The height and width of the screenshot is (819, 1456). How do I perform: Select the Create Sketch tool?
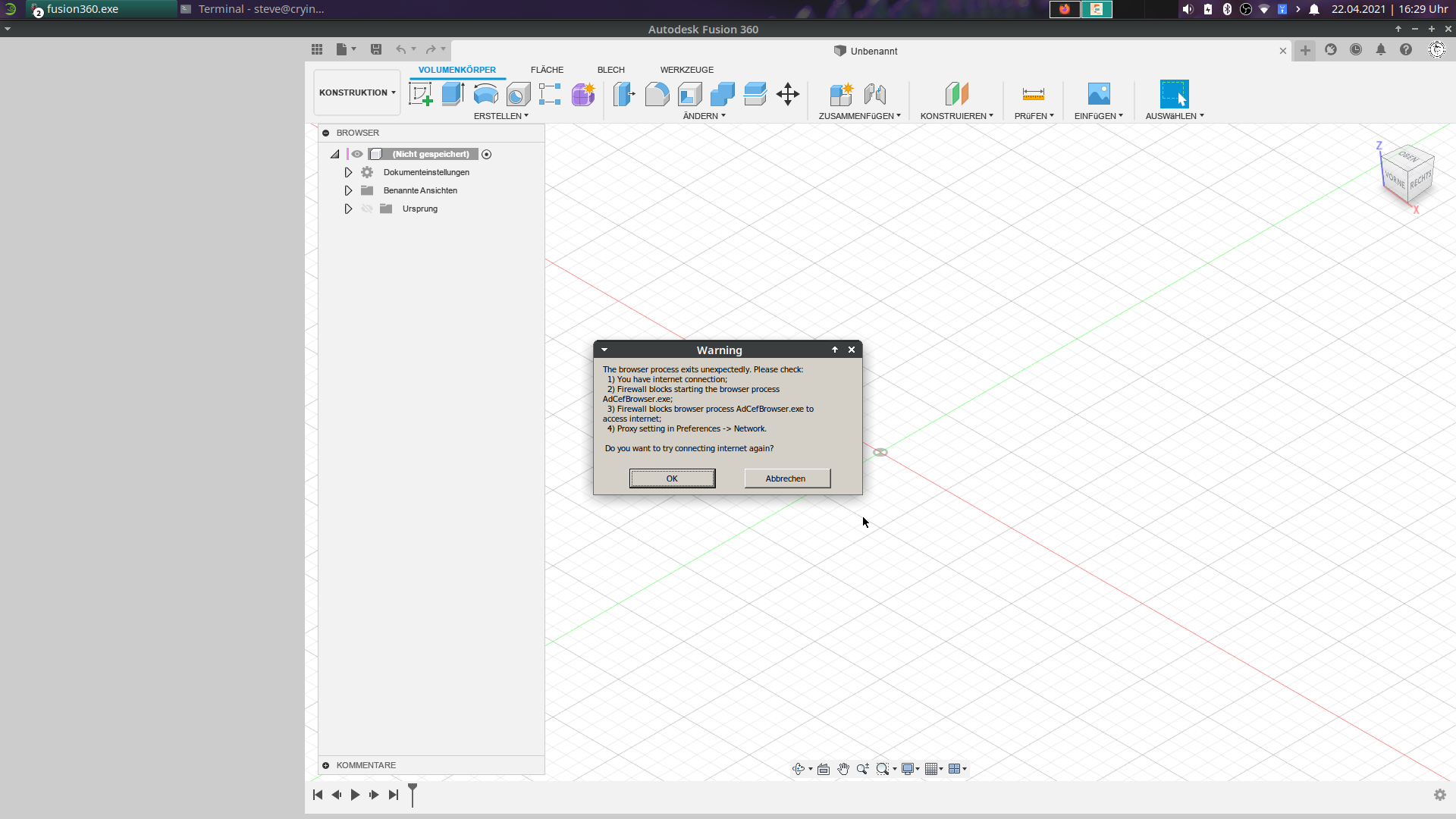(x=421, y=94)
